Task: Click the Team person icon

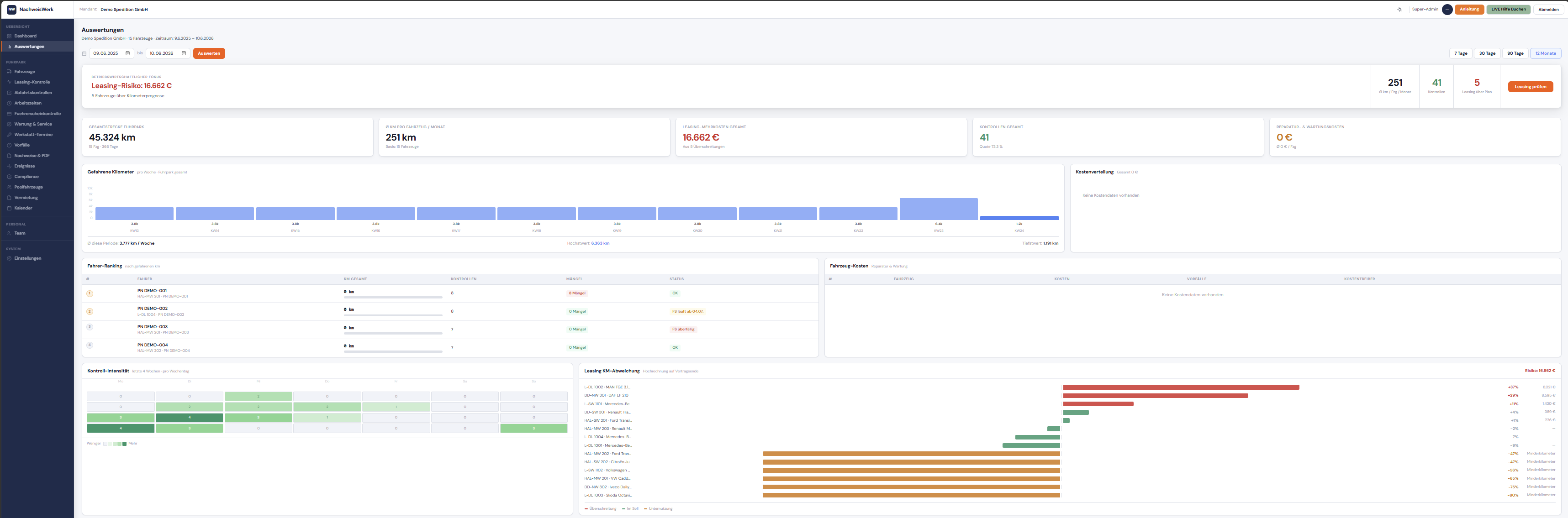Action: [9, 234]
